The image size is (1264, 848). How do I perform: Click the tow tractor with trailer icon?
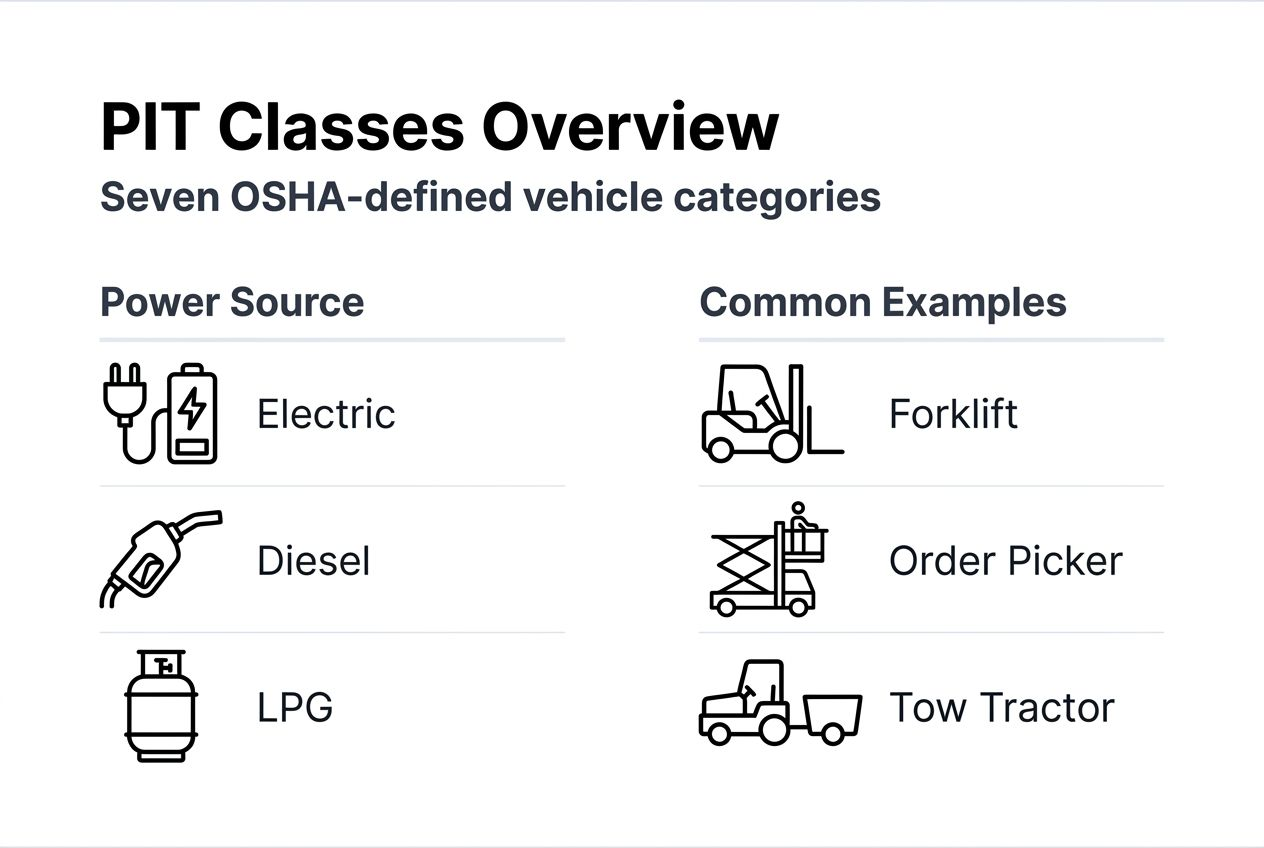[x=779, y=704]
